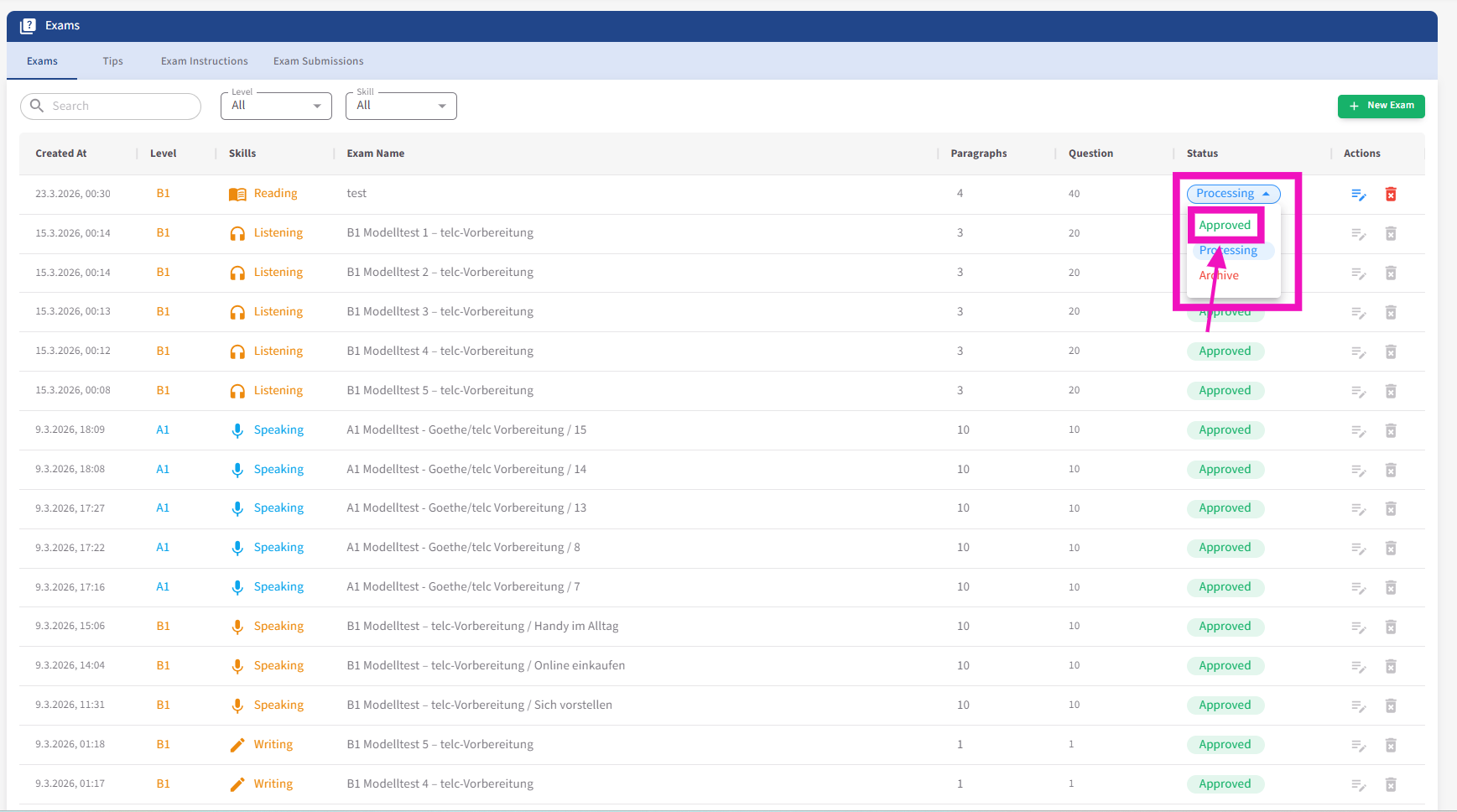The height and width of the screenshot is (812, 1457).
Task: Click edit icon for Online einkaufen exam
Action: point(1358,667)
